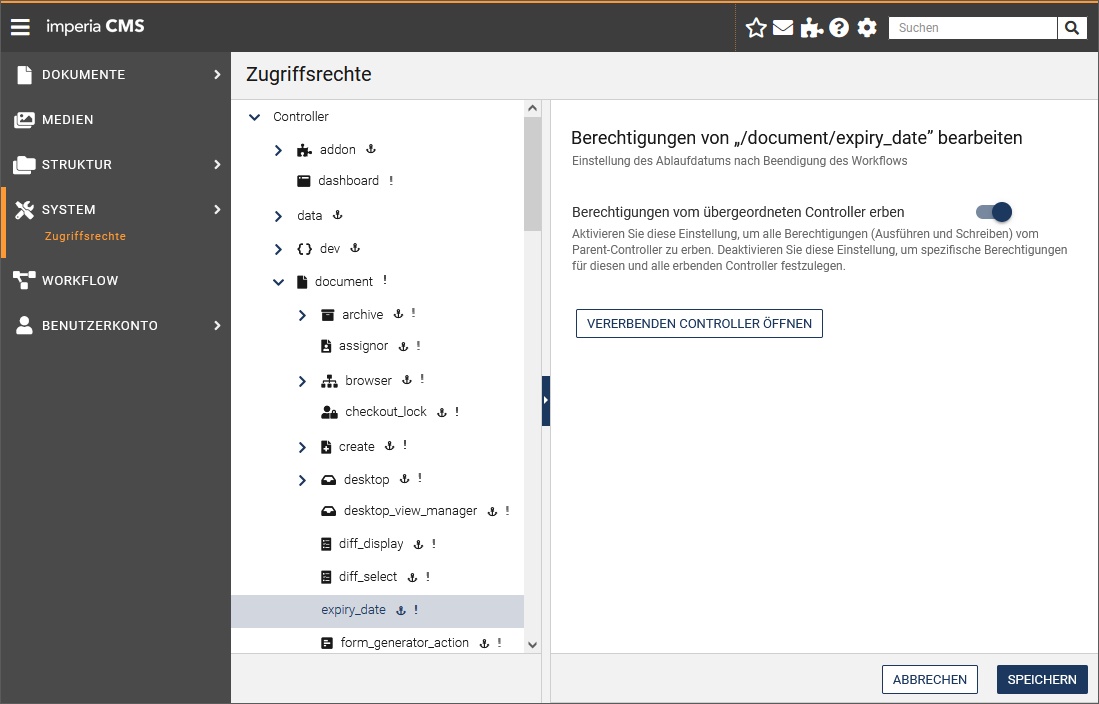
Task: Click the exclamation mark next to dashboard
Action: pos(391,181)
